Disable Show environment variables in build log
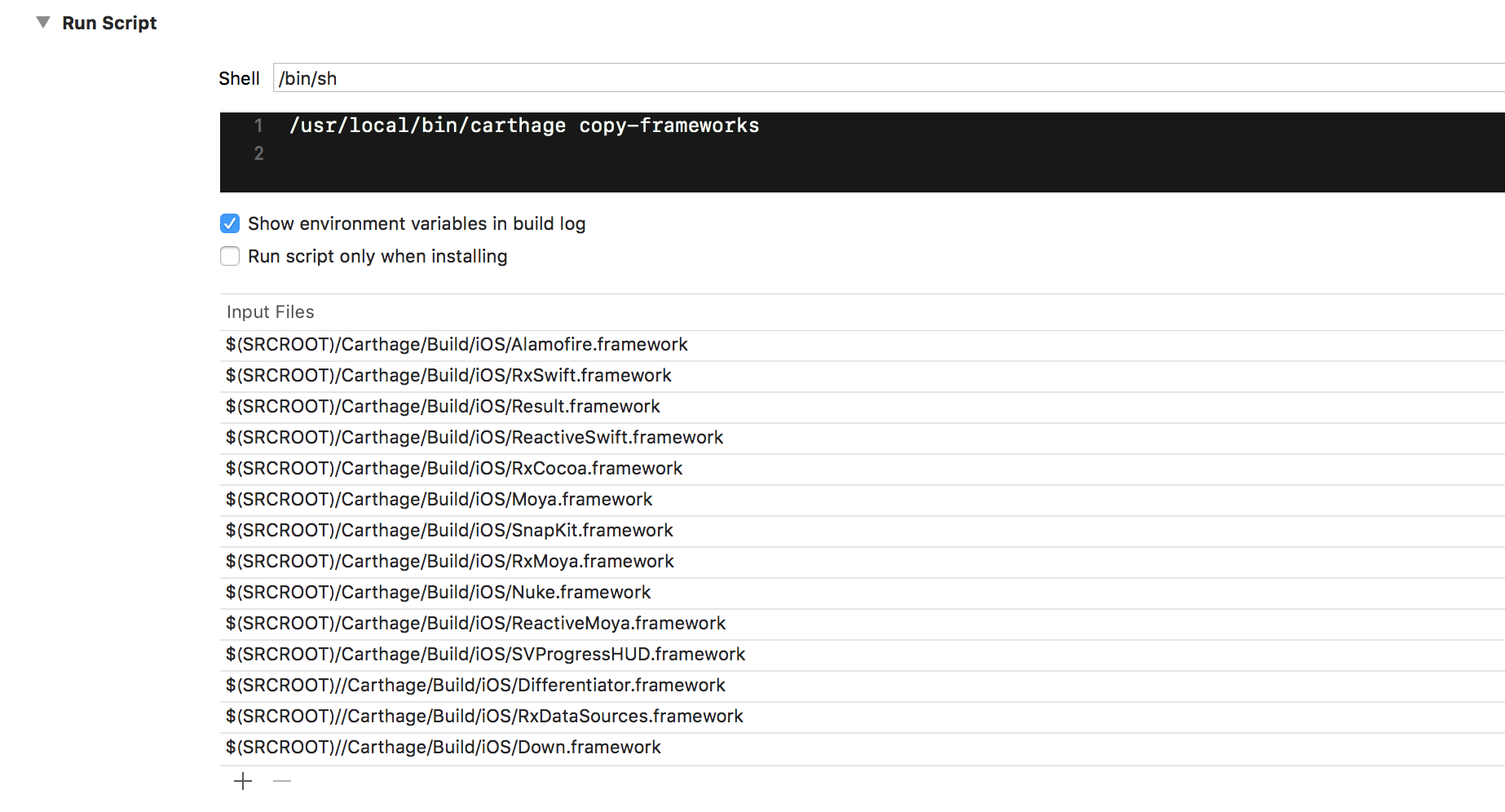The height and width of the screenshot is (812, 1505). [x=230, y=223]
